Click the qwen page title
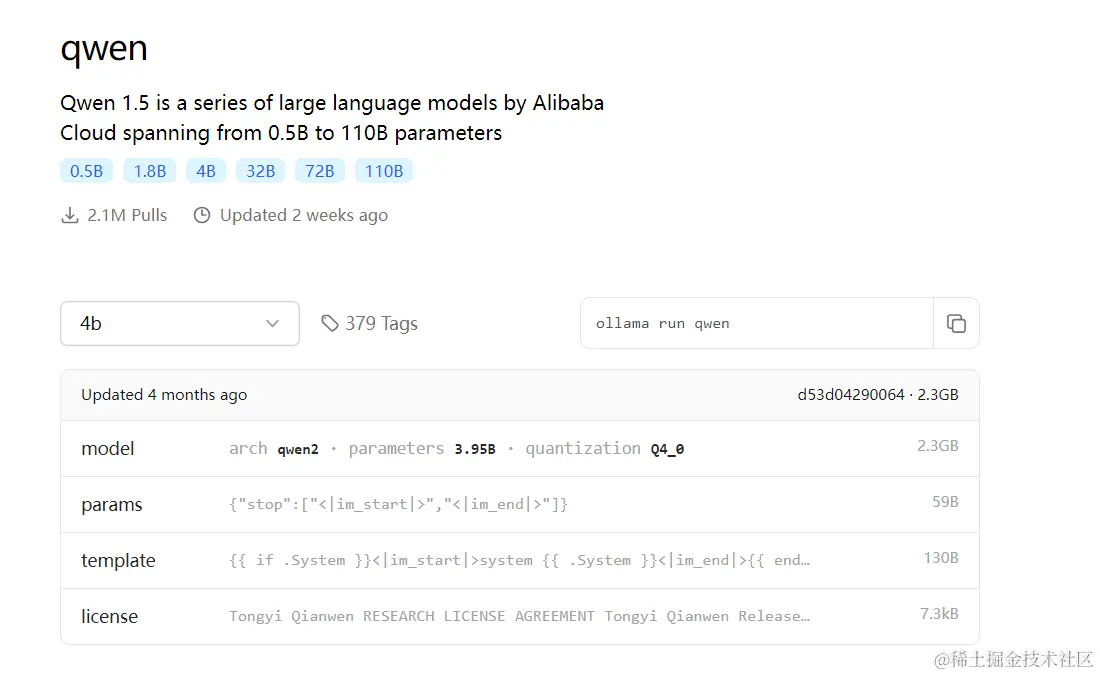1100x676 pixels. click(104, 48)
